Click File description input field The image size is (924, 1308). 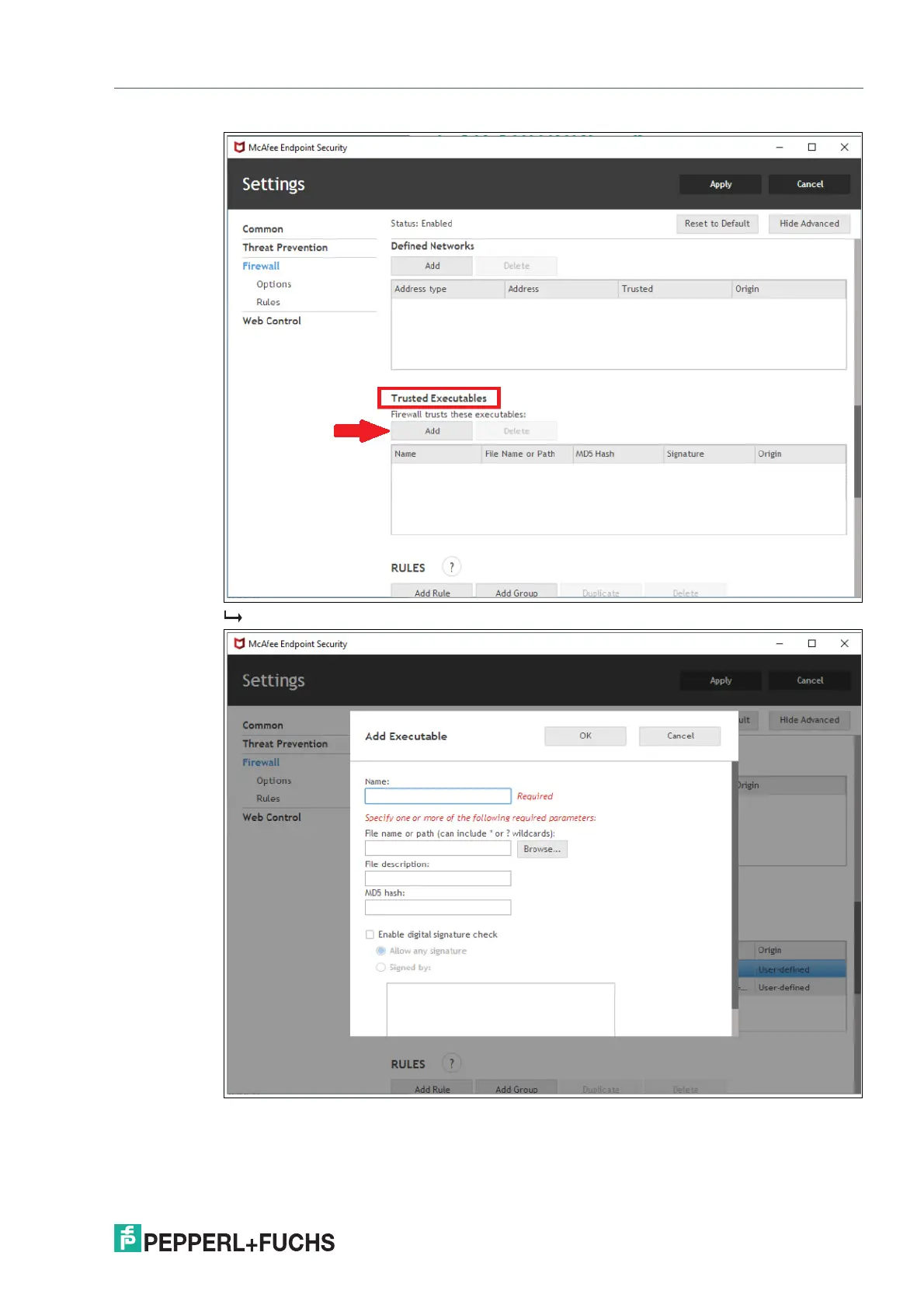(x=438, y=878)
